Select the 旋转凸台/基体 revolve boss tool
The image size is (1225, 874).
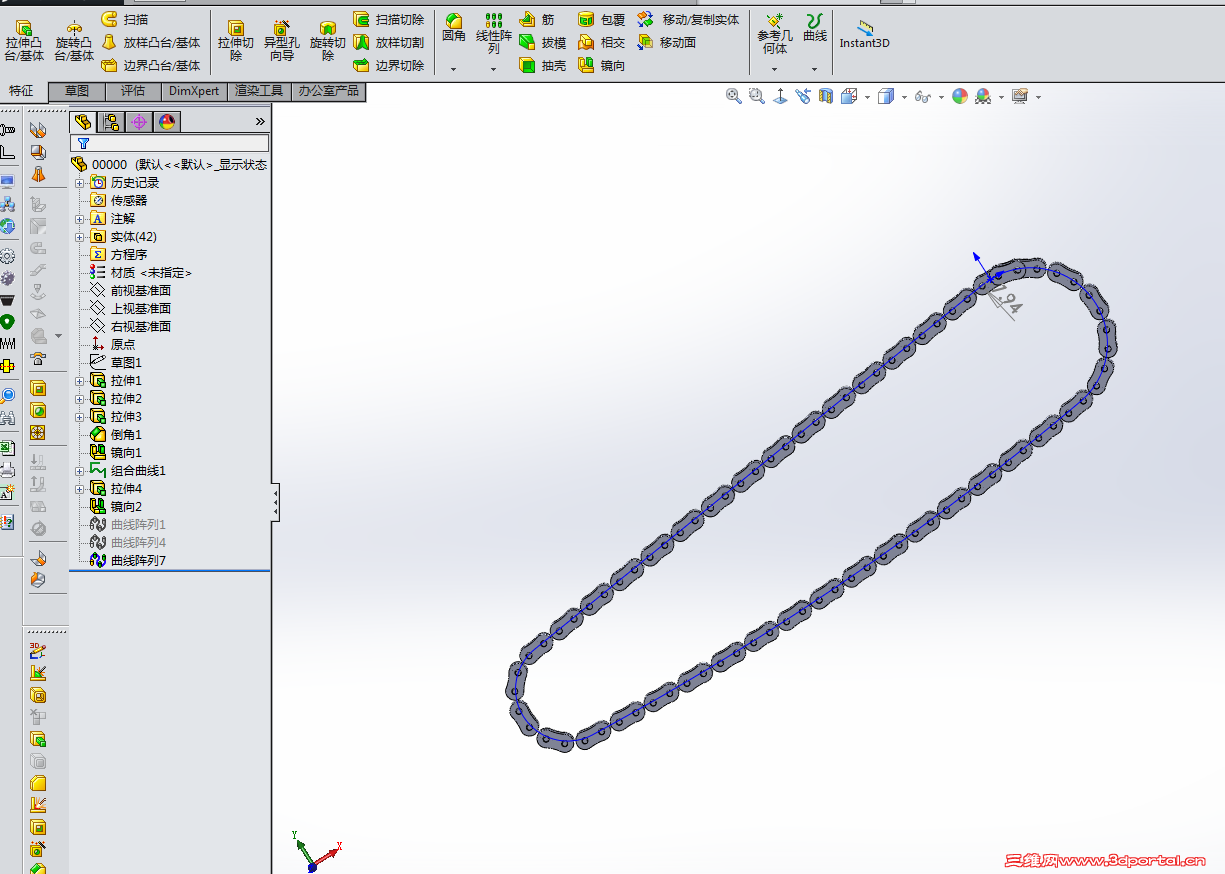74,42
